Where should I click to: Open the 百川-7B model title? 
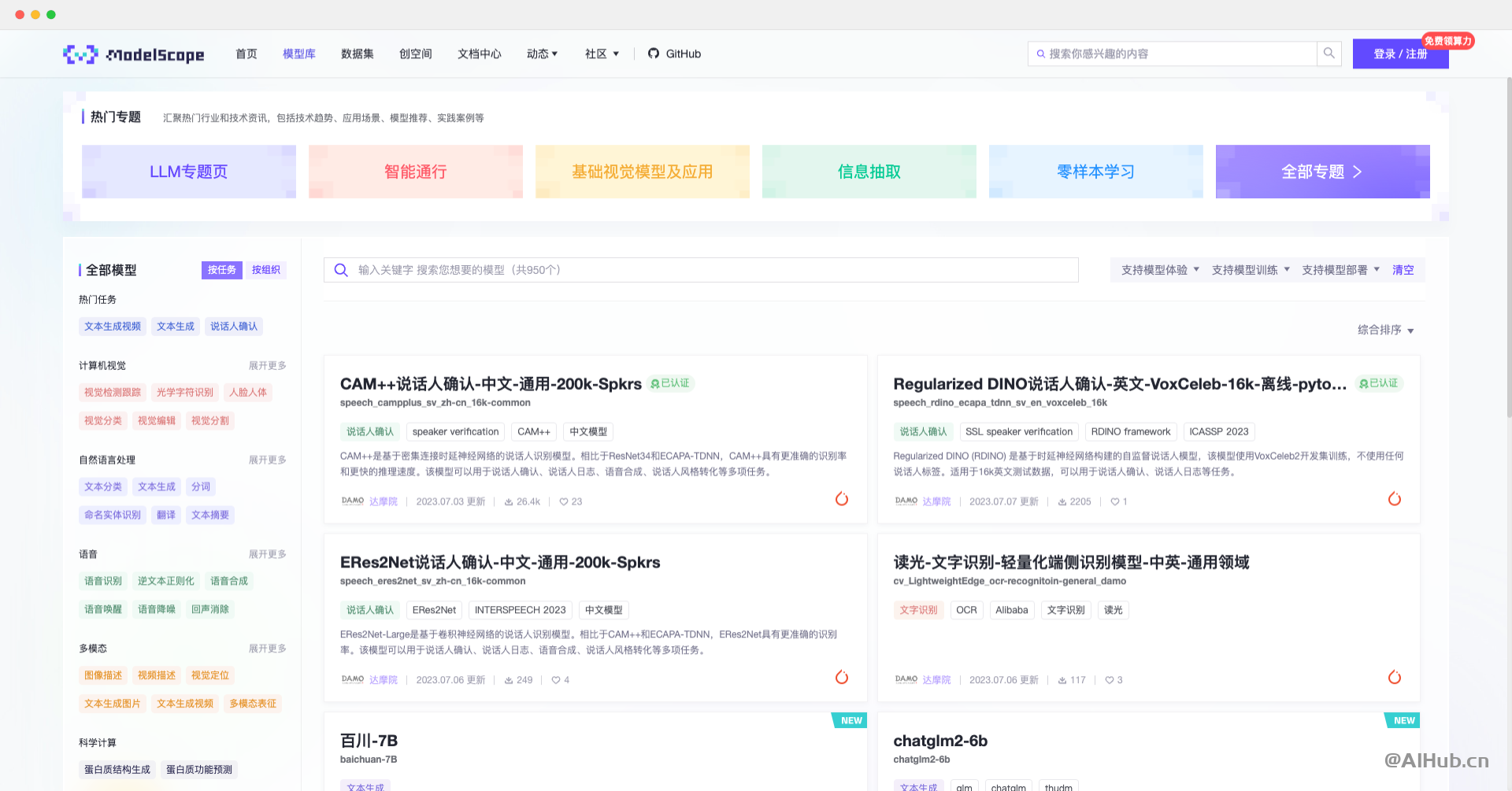coord(369,741)
